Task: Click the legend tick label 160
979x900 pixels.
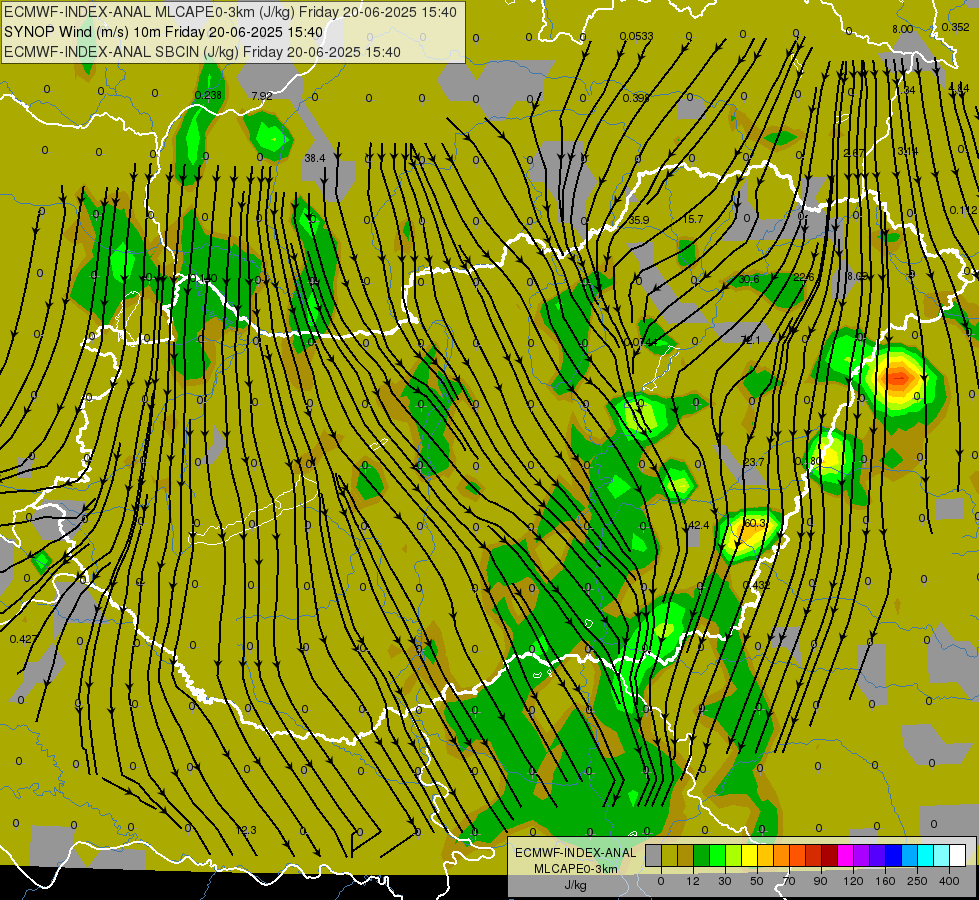Action: (885, 881)
